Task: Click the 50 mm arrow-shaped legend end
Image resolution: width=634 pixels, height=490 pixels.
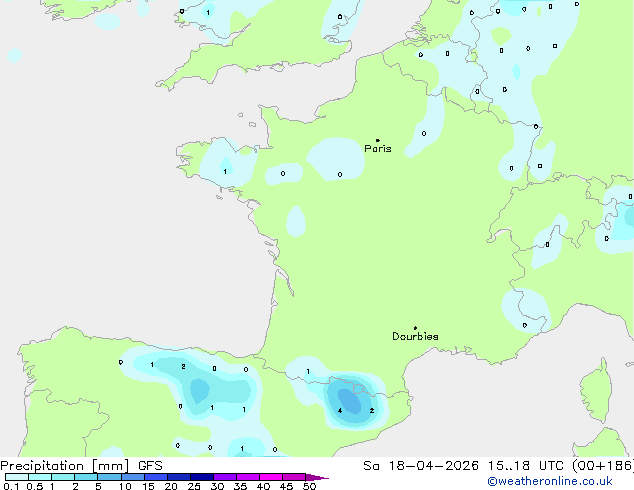Action: (x=317, y=477)
